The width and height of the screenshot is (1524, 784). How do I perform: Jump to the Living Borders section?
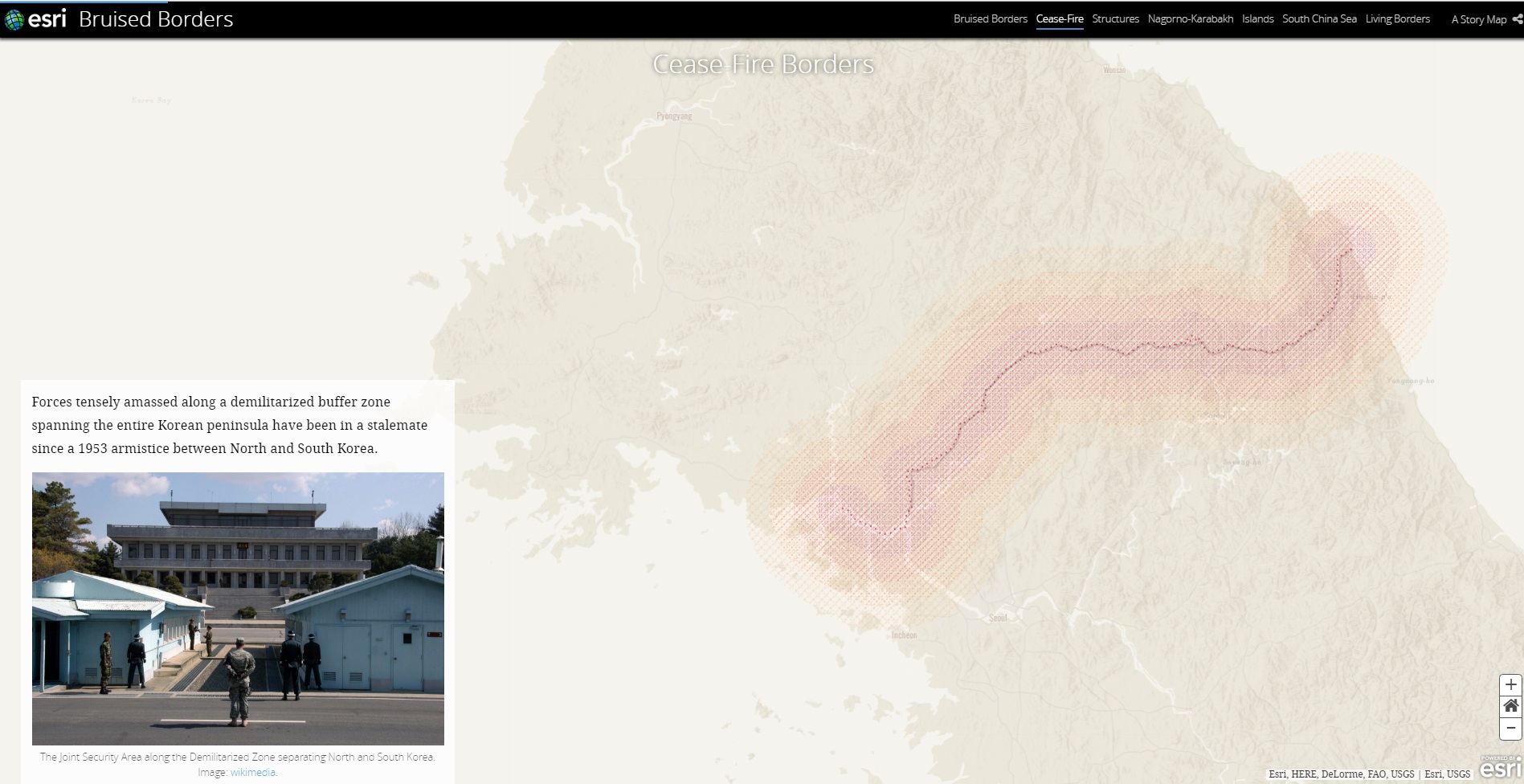click(1397, 19)
